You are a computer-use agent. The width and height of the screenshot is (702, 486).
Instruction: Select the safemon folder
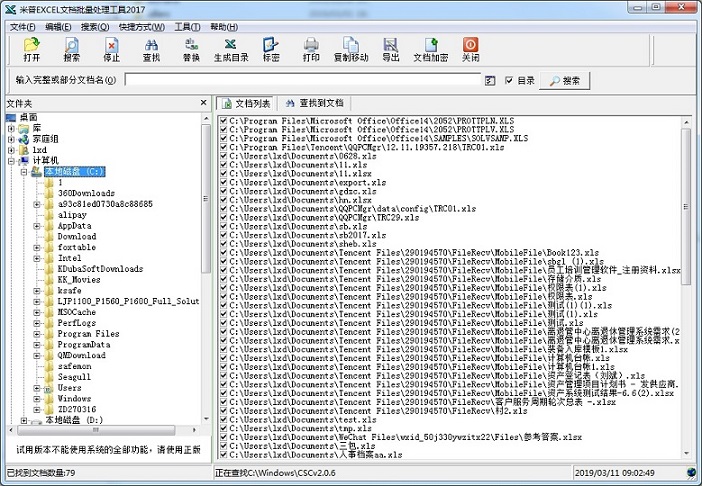74,366
